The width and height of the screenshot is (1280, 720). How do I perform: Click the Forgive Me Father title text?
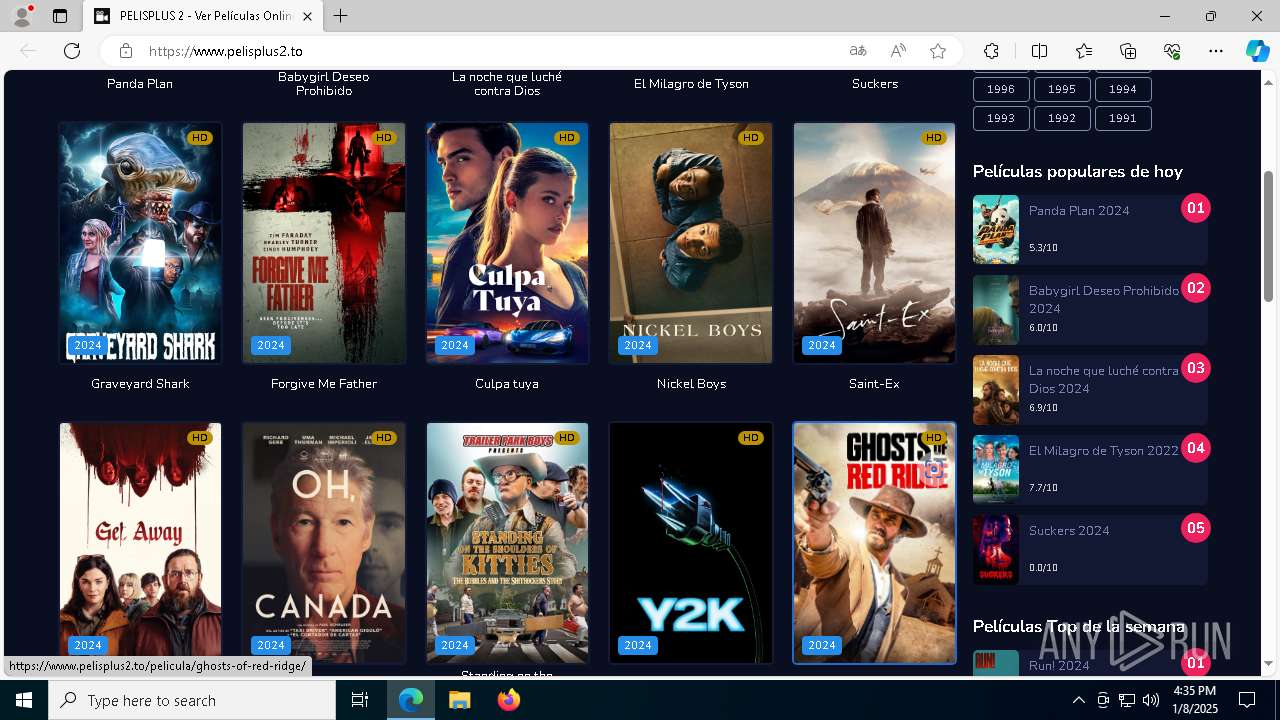pyautogui.click(x=324, y=384)
